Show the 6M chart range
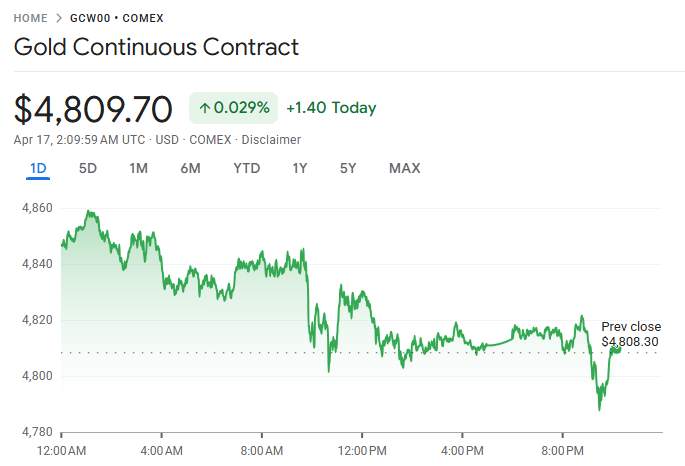Viewport: 685px width, 466px height. point(190,168)
